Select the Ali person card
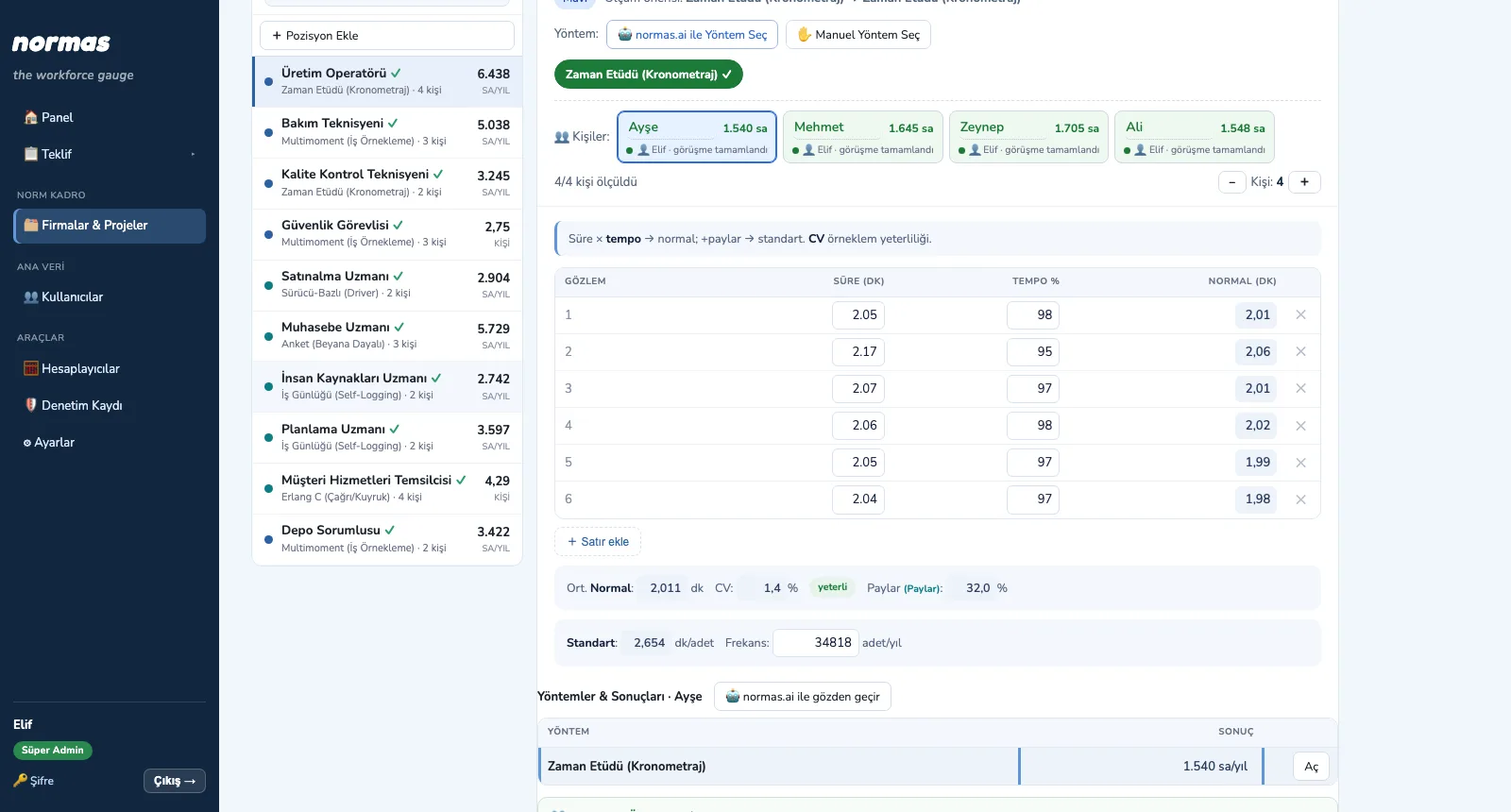Viewport: 1511px width, 812px height. point(1195,137)
